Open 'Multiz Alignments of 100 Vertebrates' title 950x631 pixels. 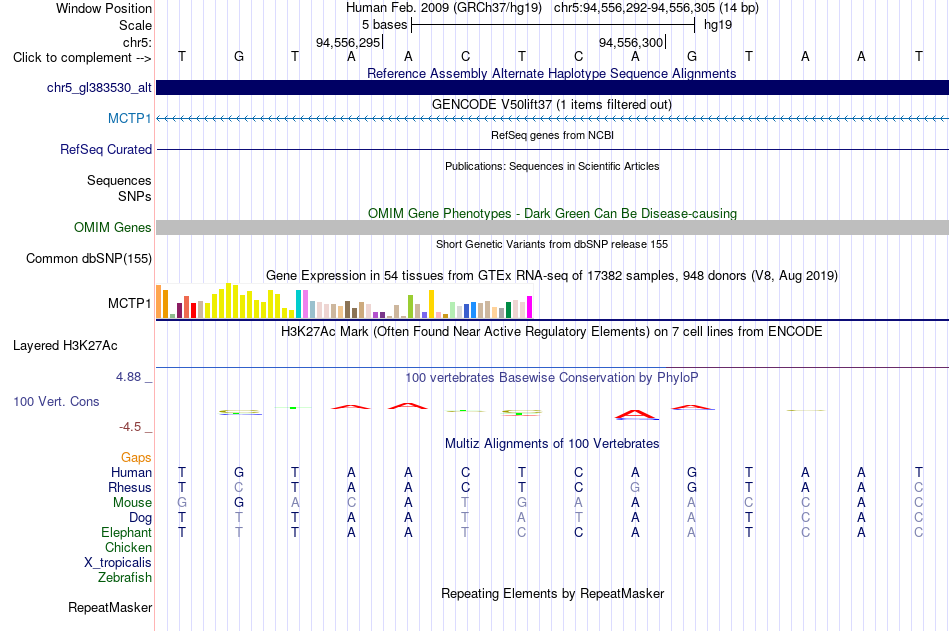point(552,443)
